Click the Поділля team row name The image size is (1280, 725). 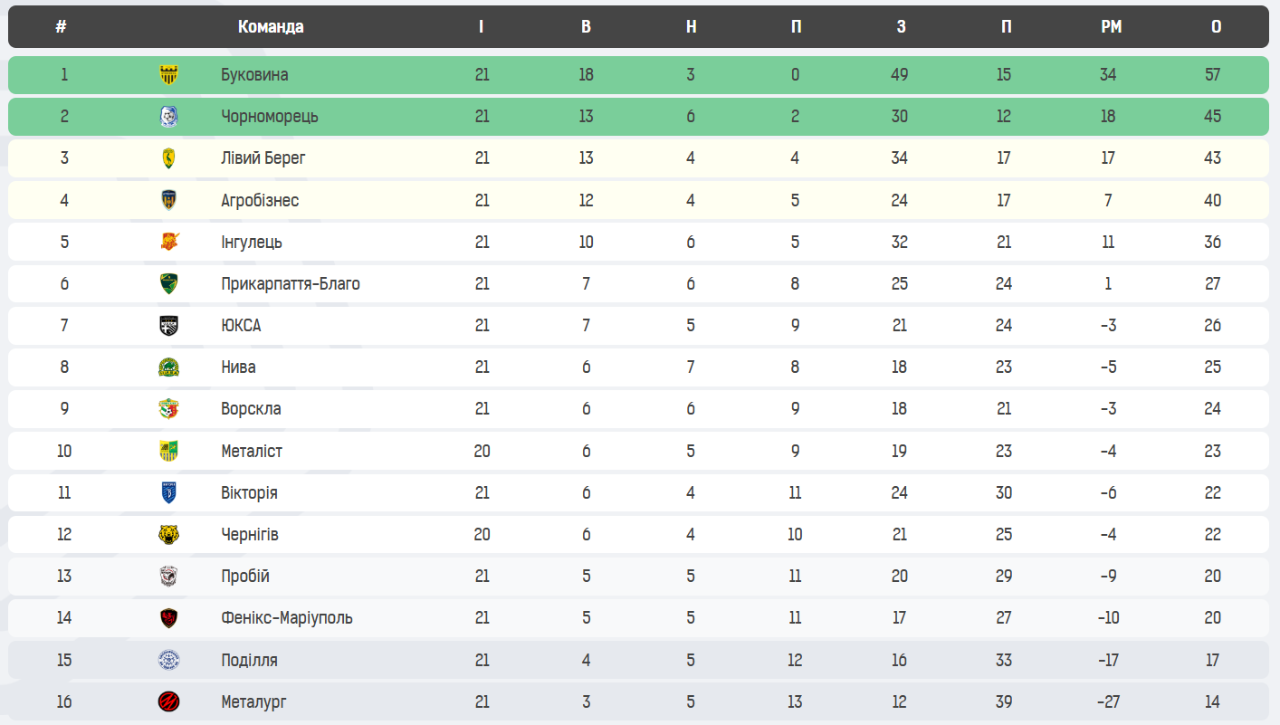click(x=249, y=660)
